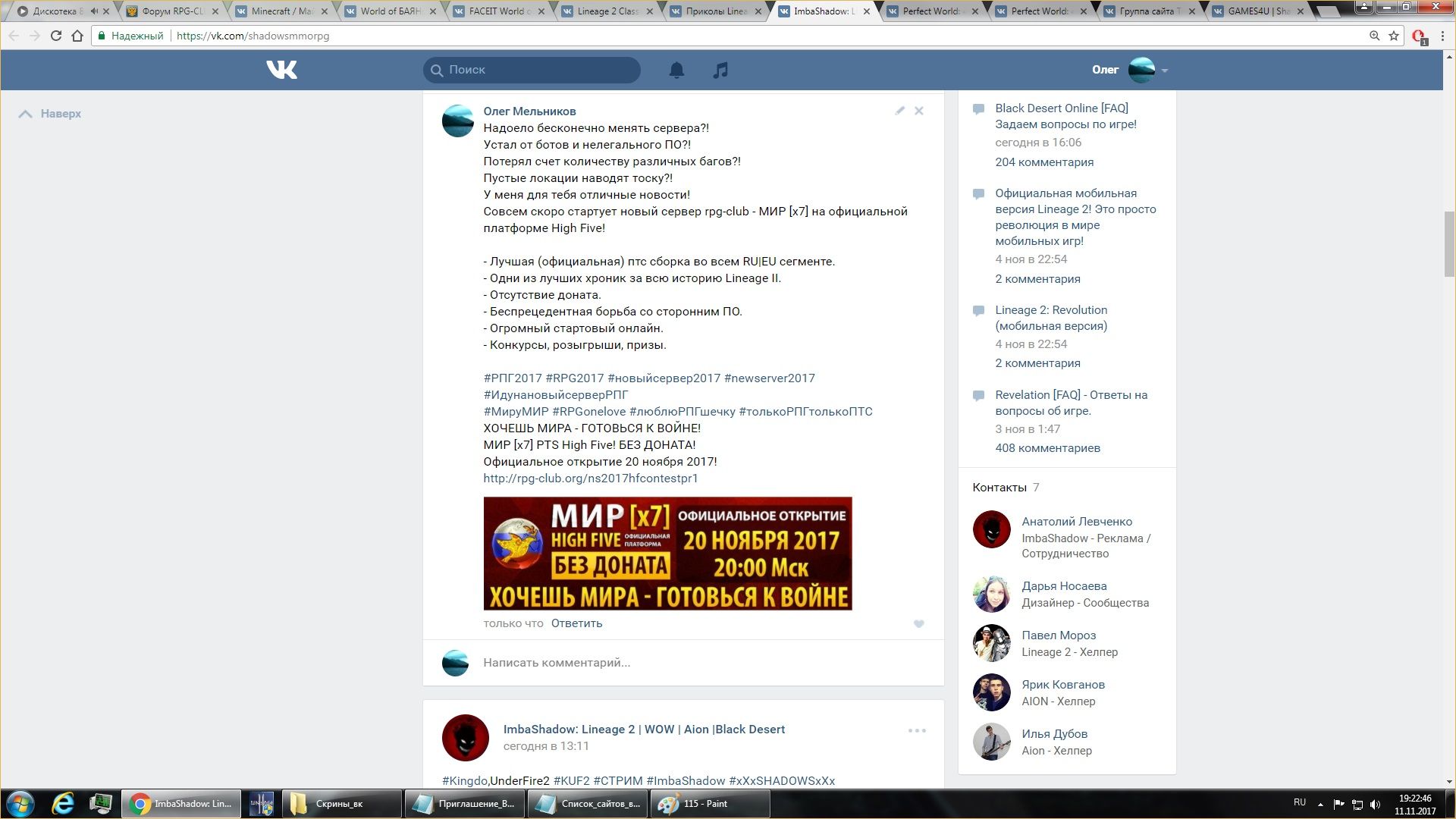Reload the page in Chrome
The image size is (1456, 819).
tap(55, 36)
